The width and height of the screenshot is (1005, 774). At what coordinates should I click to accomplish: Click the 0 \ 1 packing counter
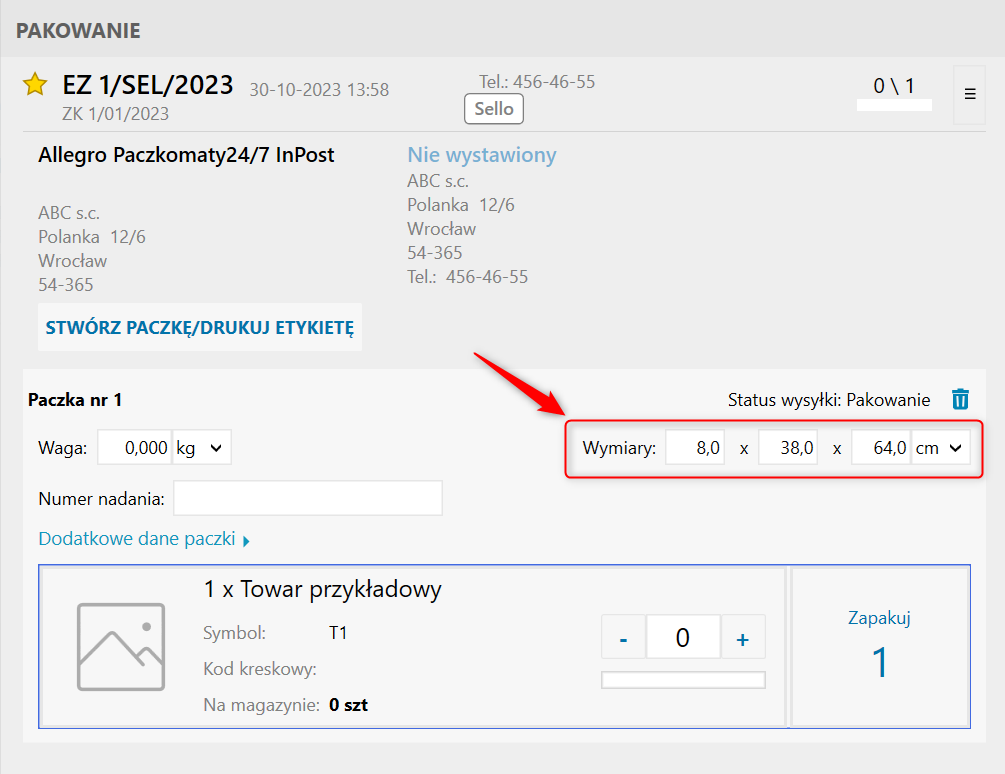(x=894, y=86)
